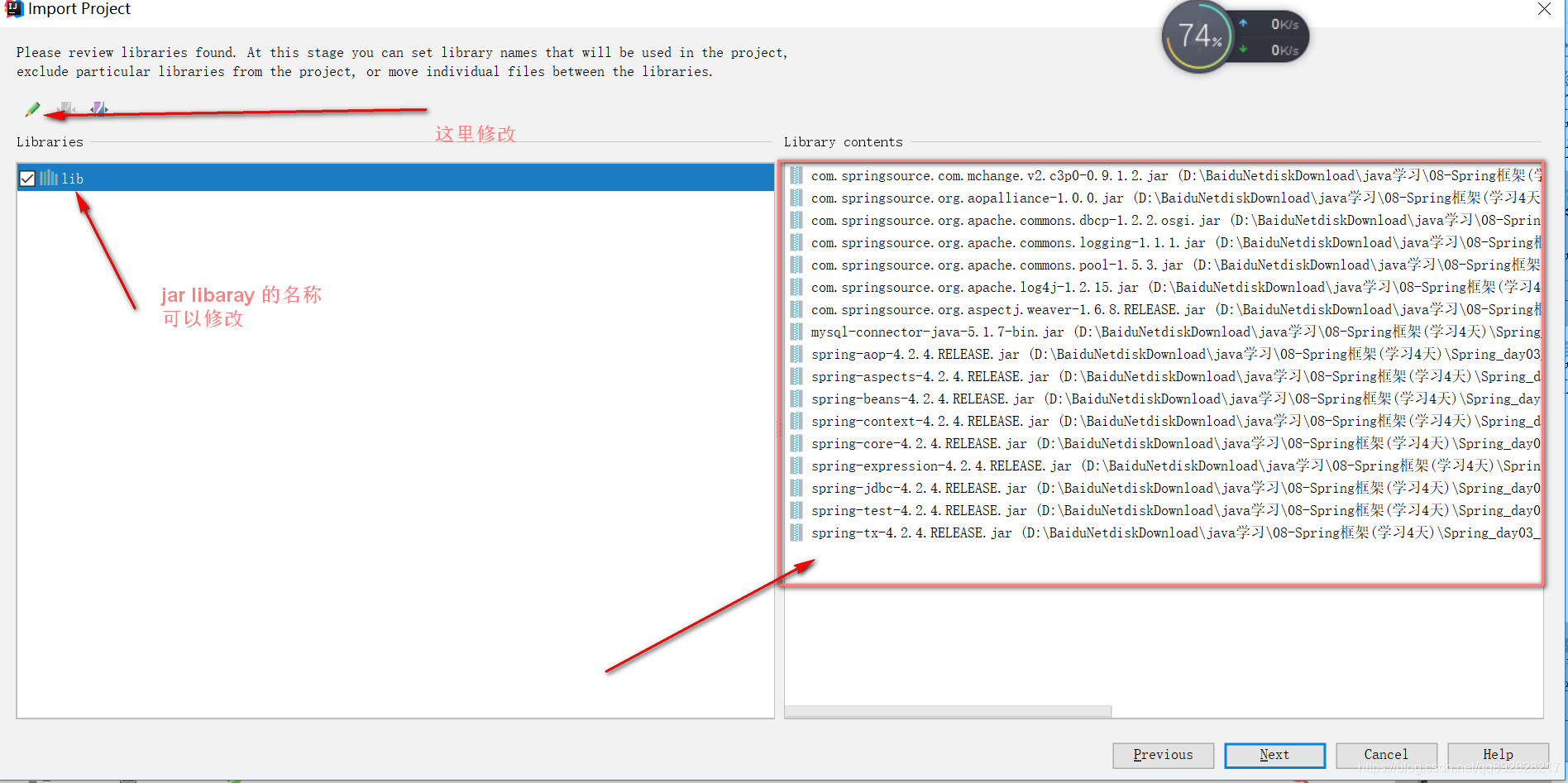The width and height of the screenshot is (1568, 783).
Task: Open Help for Import Project
Action: [x=1498, y=755]
